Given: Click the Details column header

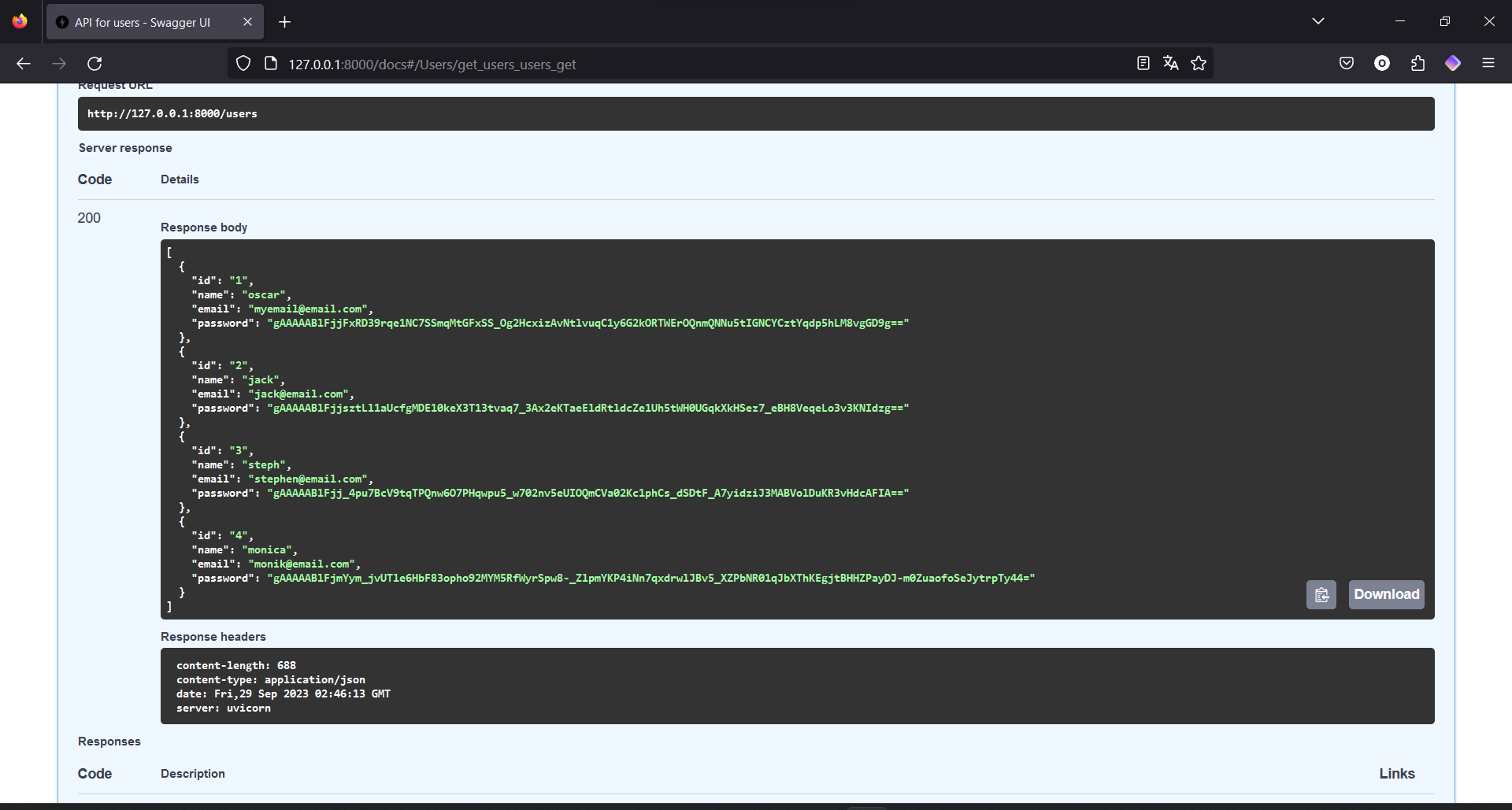Looking at the screenshot, I should point(180,179).
